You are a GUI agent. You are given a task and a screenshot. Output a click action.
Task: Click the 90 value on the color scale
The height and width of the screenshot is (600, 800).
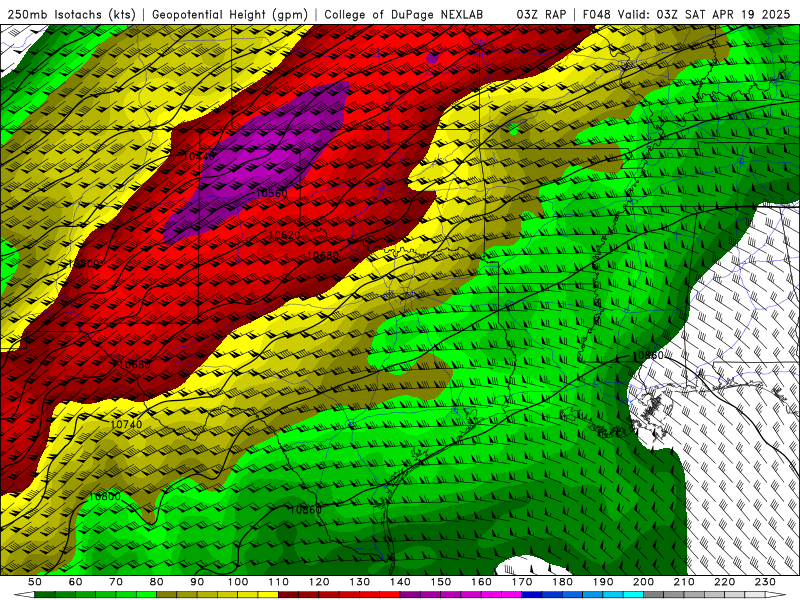[197, 582]
